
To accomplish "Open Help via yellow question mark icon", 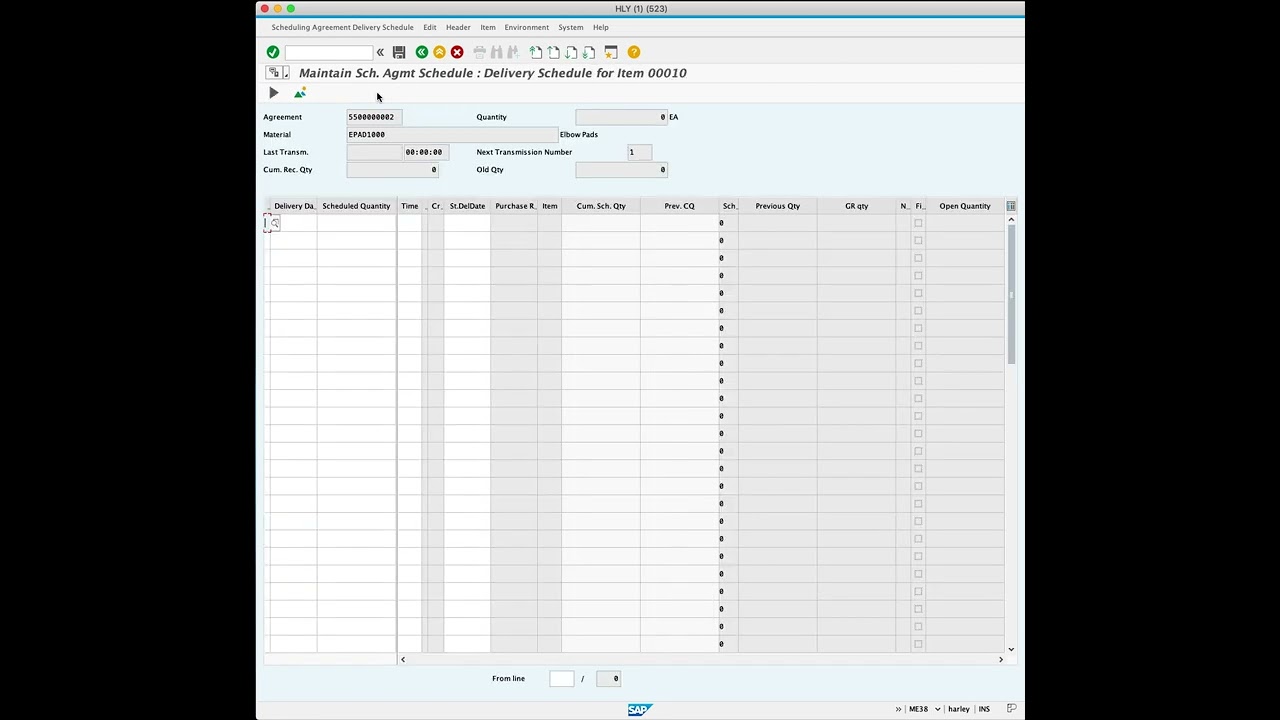I will coord(634,52).
